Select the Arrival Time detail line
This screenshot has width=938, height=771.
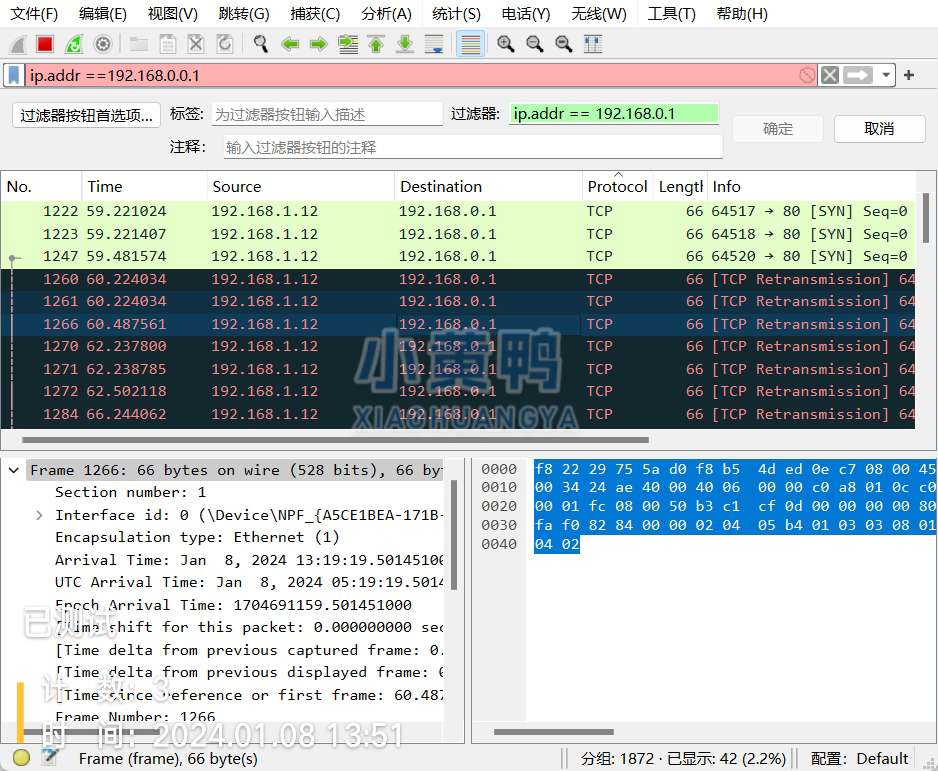[249, 560]
